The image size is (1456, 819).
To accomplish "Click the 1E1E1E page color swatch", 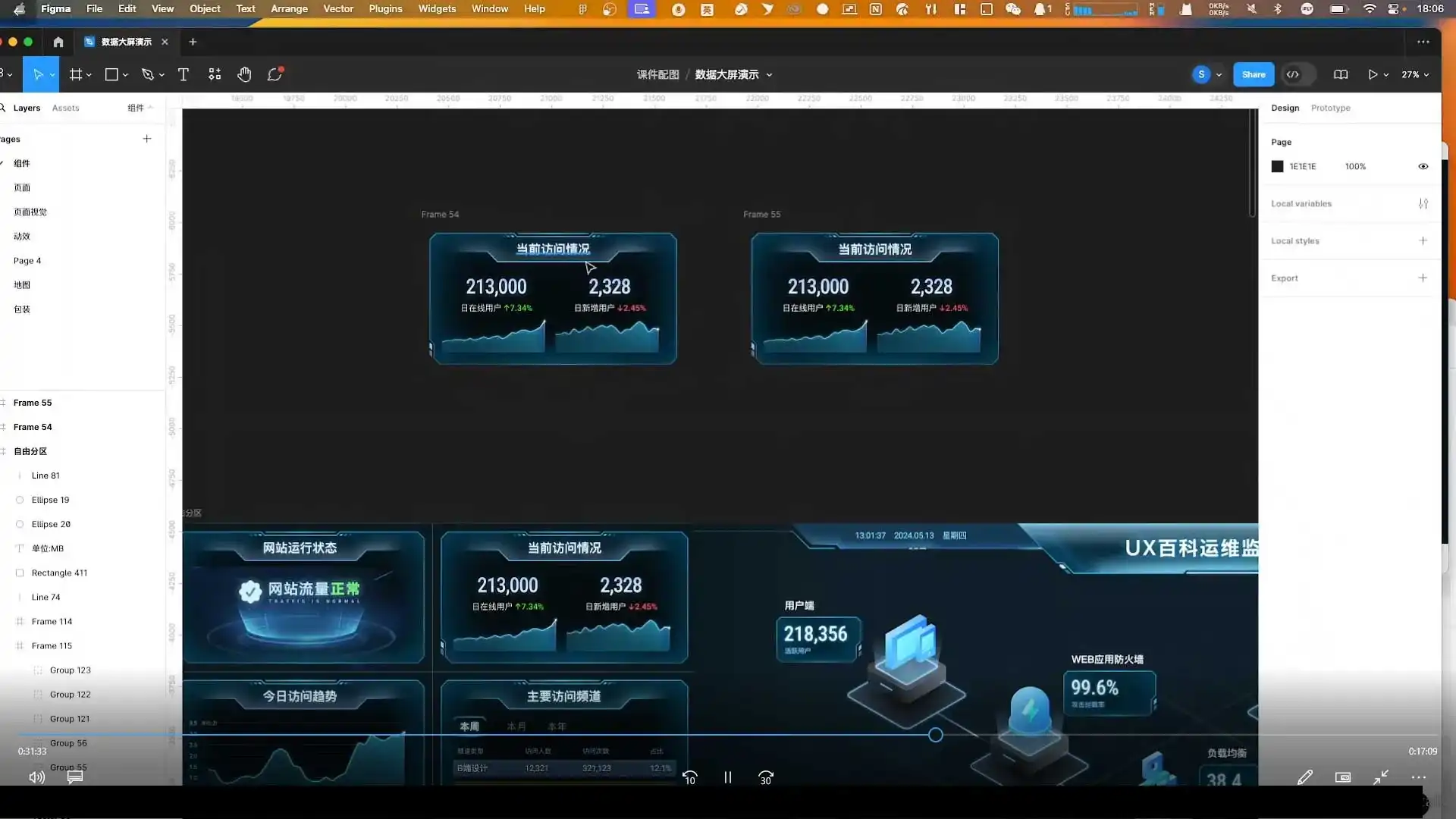I will 1277,166.
